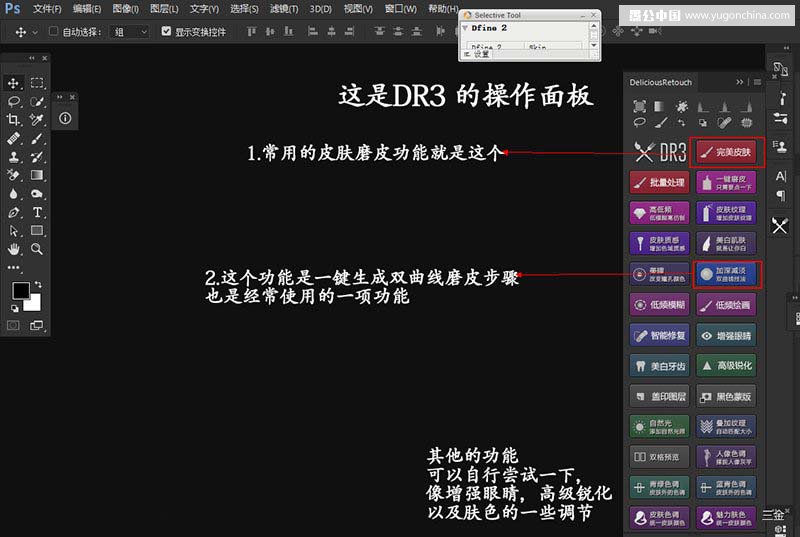Select the Eraser tool
This screenshot has width=800, height=537.
pos(14,175)
